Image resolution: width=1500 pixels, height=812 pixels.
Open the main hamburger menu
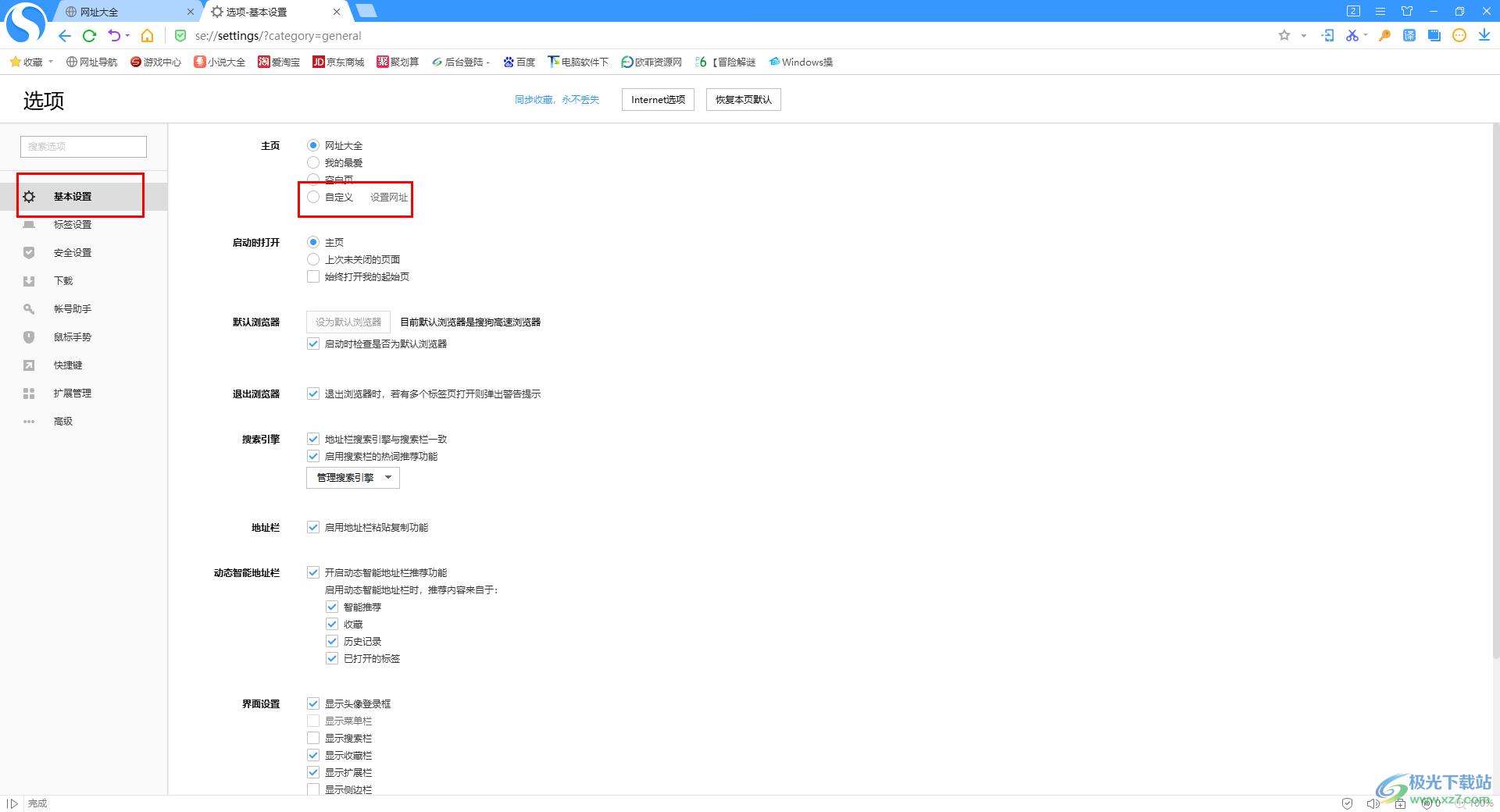tap(1380, 11)
